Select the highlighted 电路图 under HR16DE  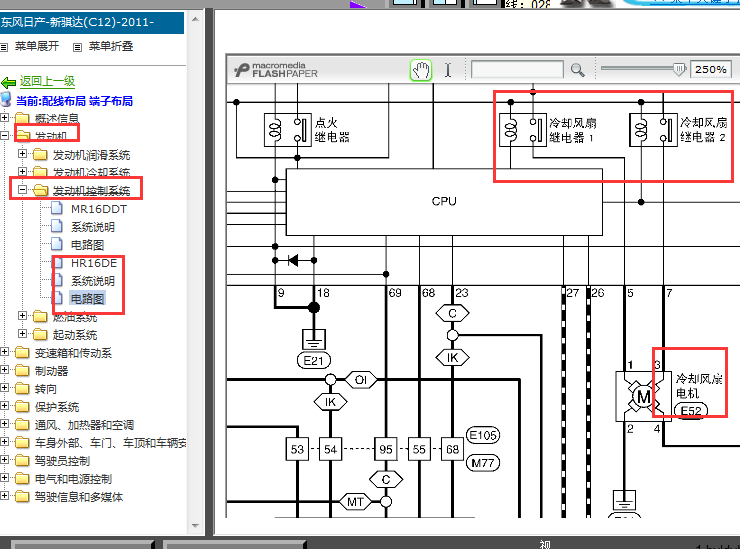coord(87,299)
